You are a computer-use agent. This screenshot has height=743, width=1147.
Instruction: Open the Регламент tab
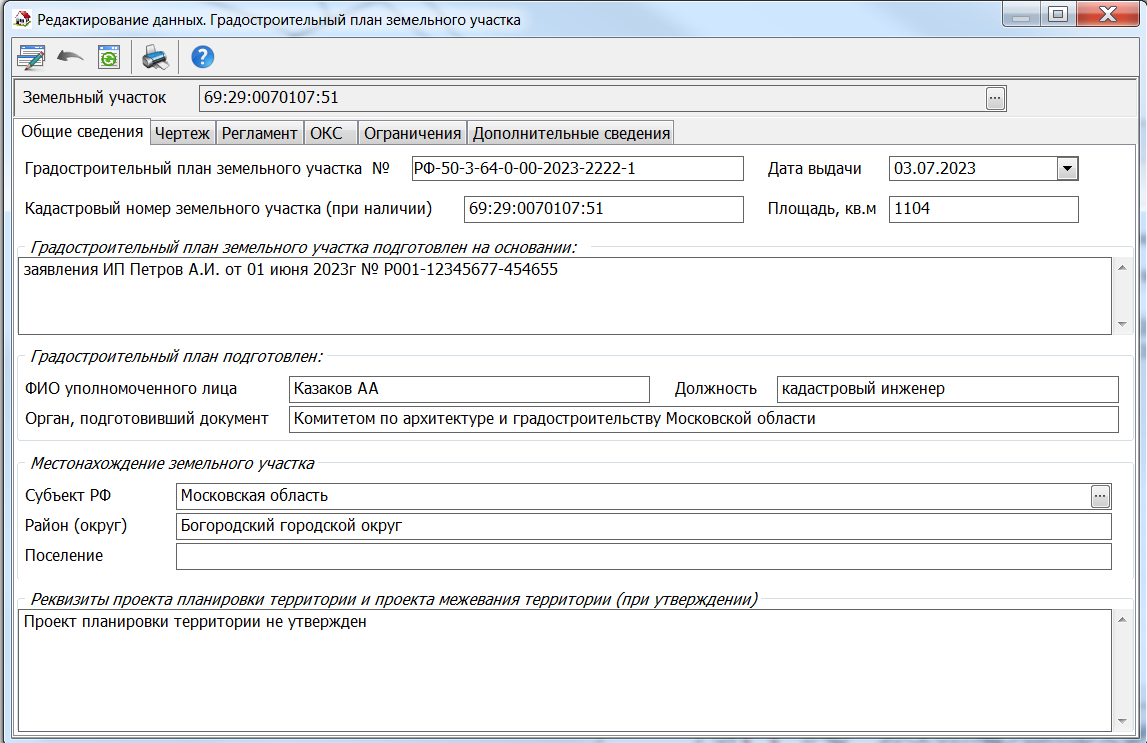pos(259,131)
